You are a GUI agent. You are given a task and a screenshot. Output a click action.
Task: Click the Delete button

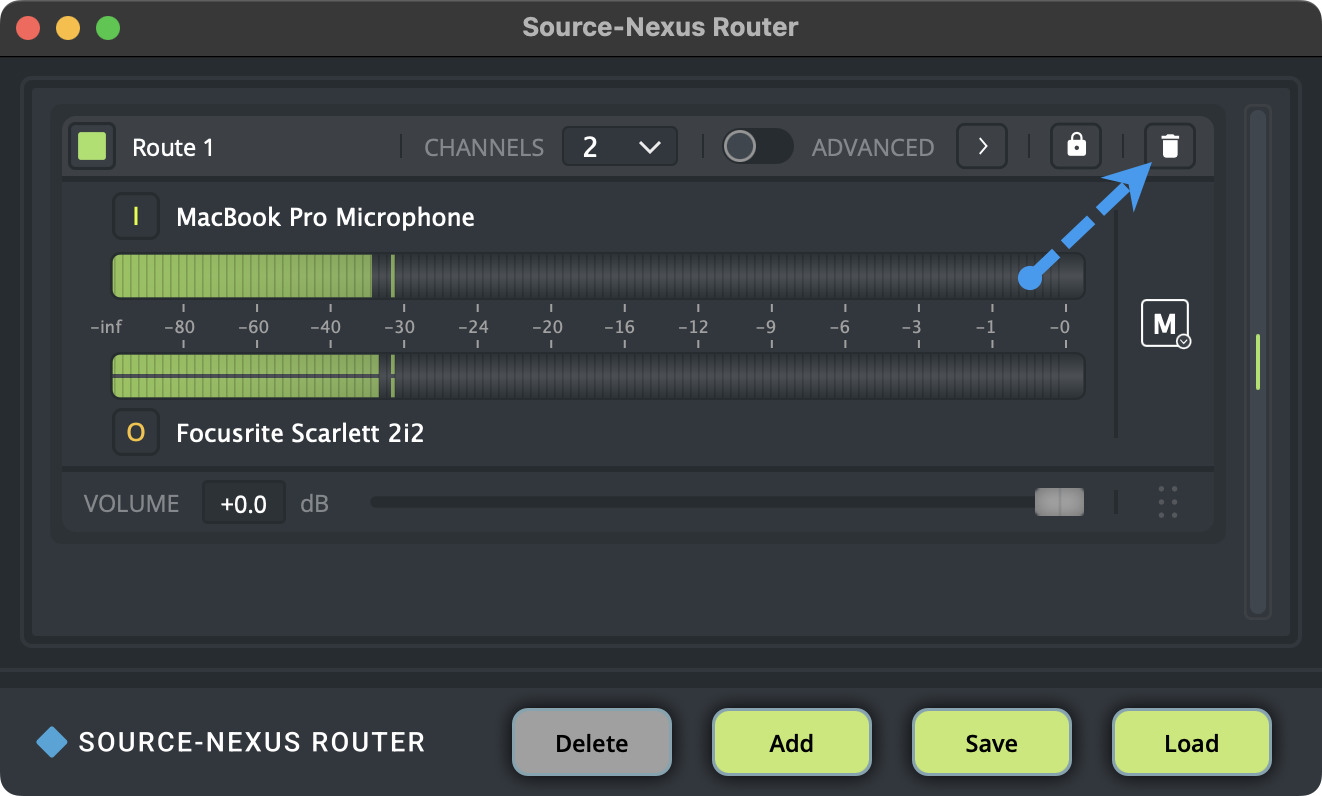tap(592, 743)
